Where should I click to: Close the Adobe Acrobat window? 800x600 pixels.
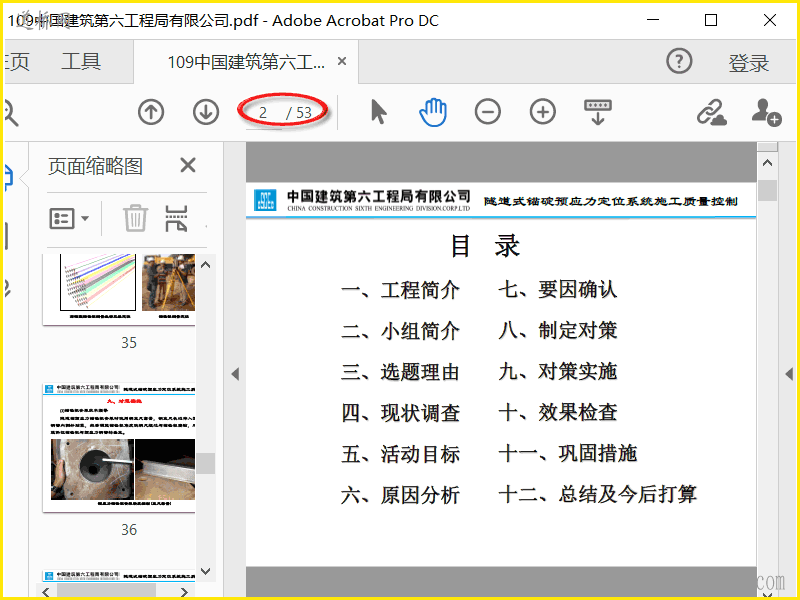pos(770,20)
